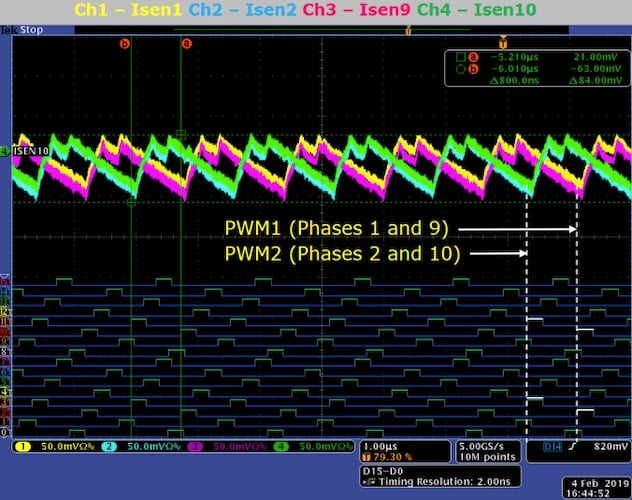
Task: Click the Tek Stop acquisition status
Action: pos(22,30)
